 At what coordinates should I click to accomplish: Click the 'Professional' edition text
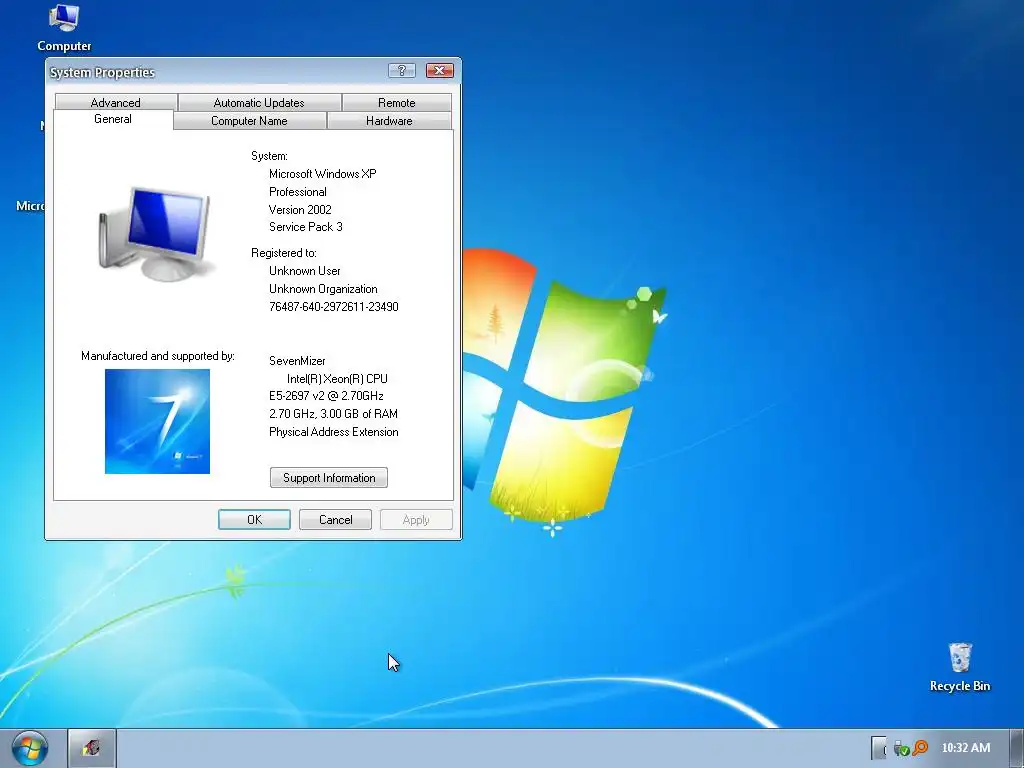click(298, 192)
